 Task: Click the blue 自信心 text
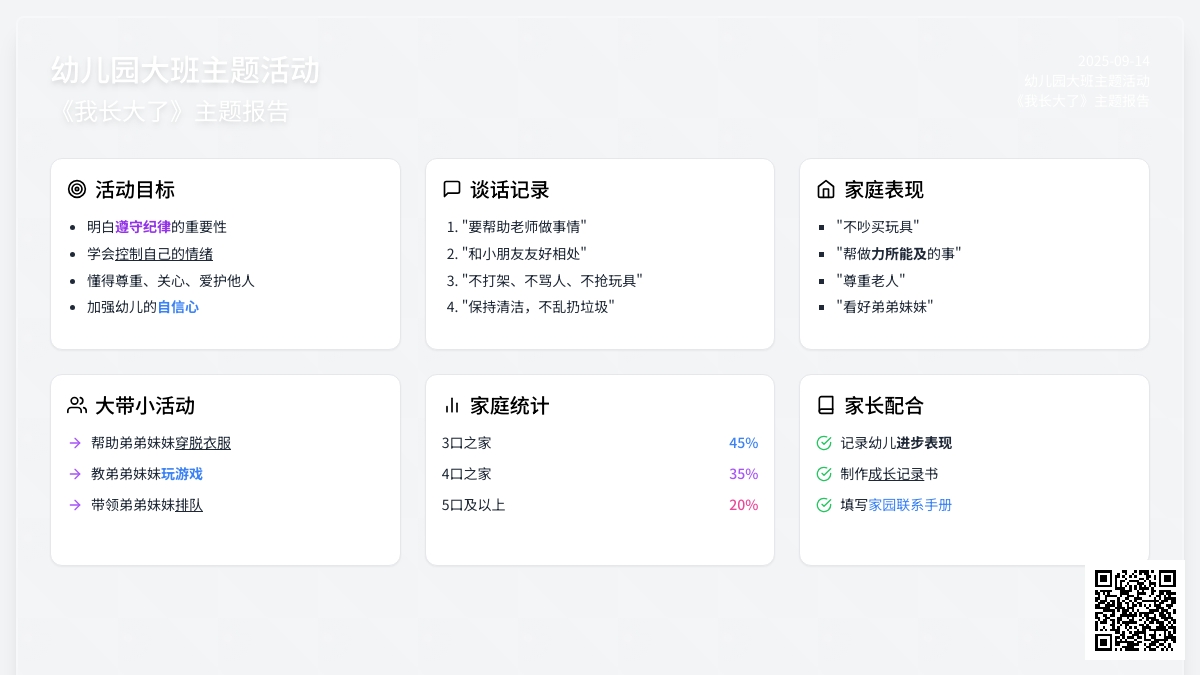click(x=178, y=307)
